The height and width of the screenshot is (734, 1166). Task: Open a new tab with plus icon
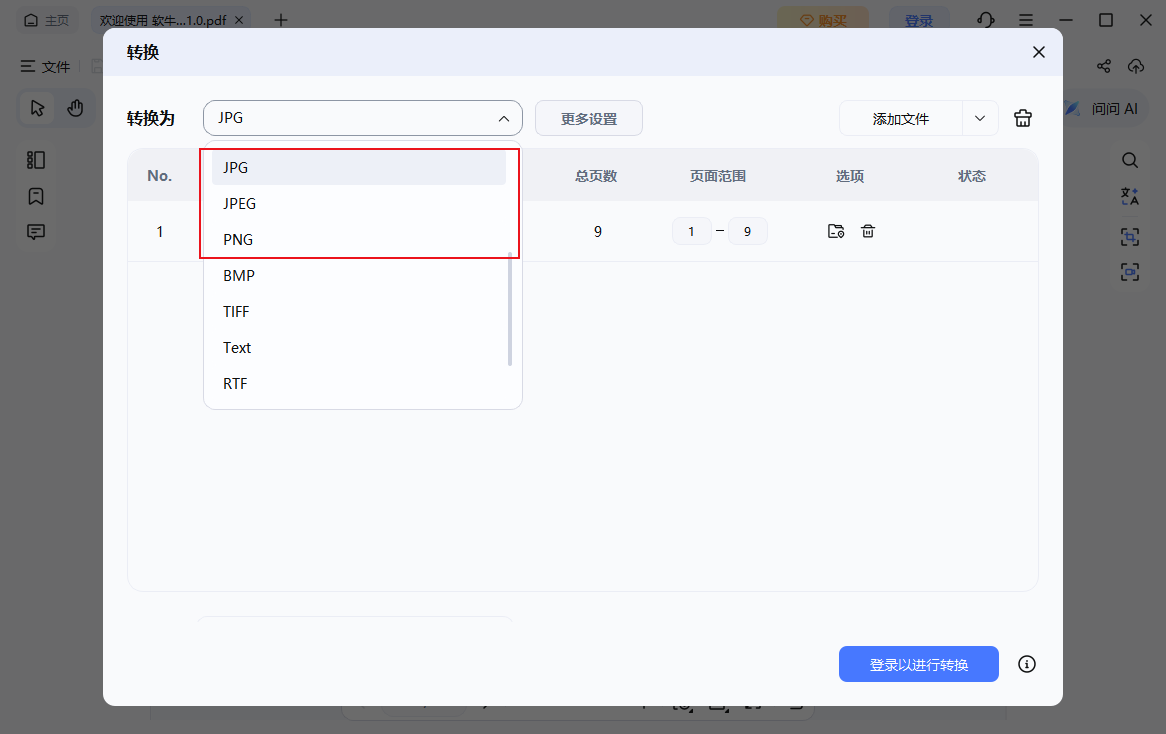pyautogui.click(x=280, y=20)
